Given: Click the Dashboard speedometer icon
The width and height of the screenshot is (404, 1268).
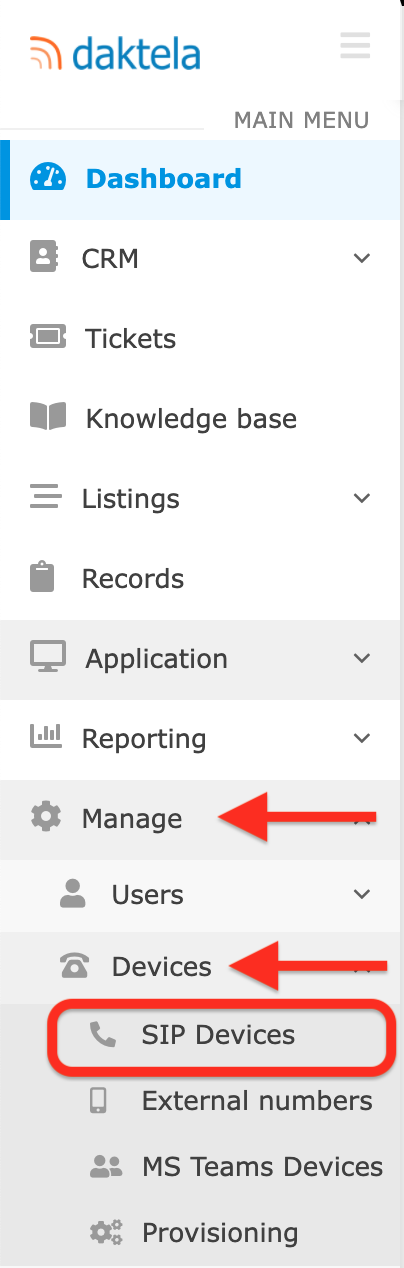Looking at the screenshot, I should (x=47, y=178).
